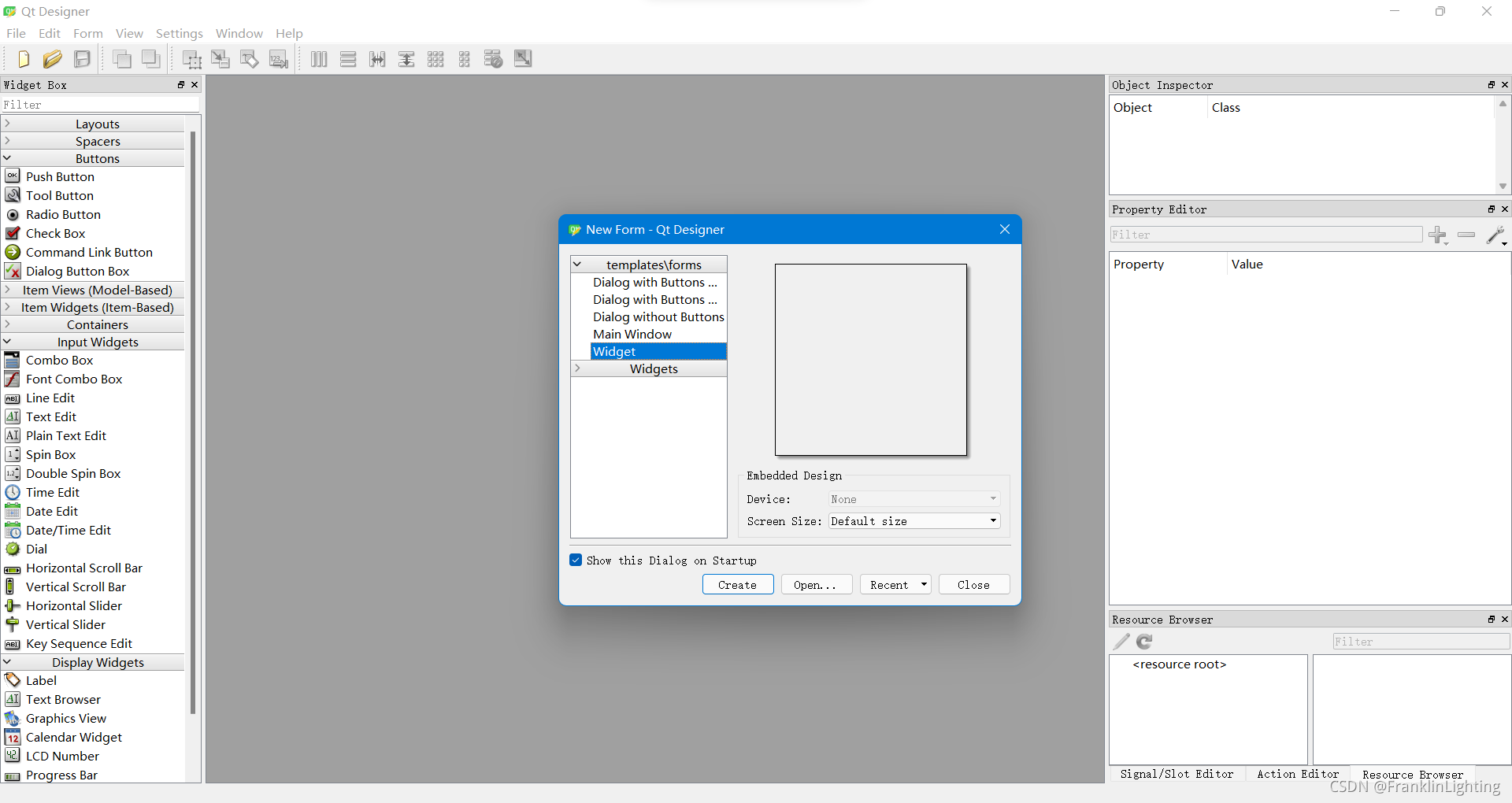Click the Widget Box vertical scrollbar
Image resolution: width=1512 pixels, height=803 pixels.
[193, 423]
